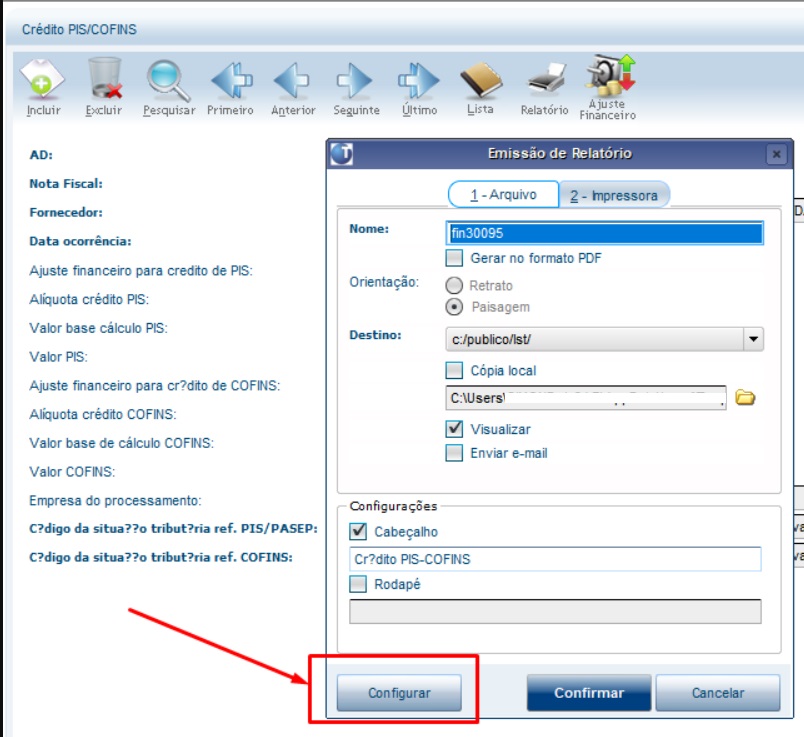Click the Valor PIS label

[x=58, y=356]
